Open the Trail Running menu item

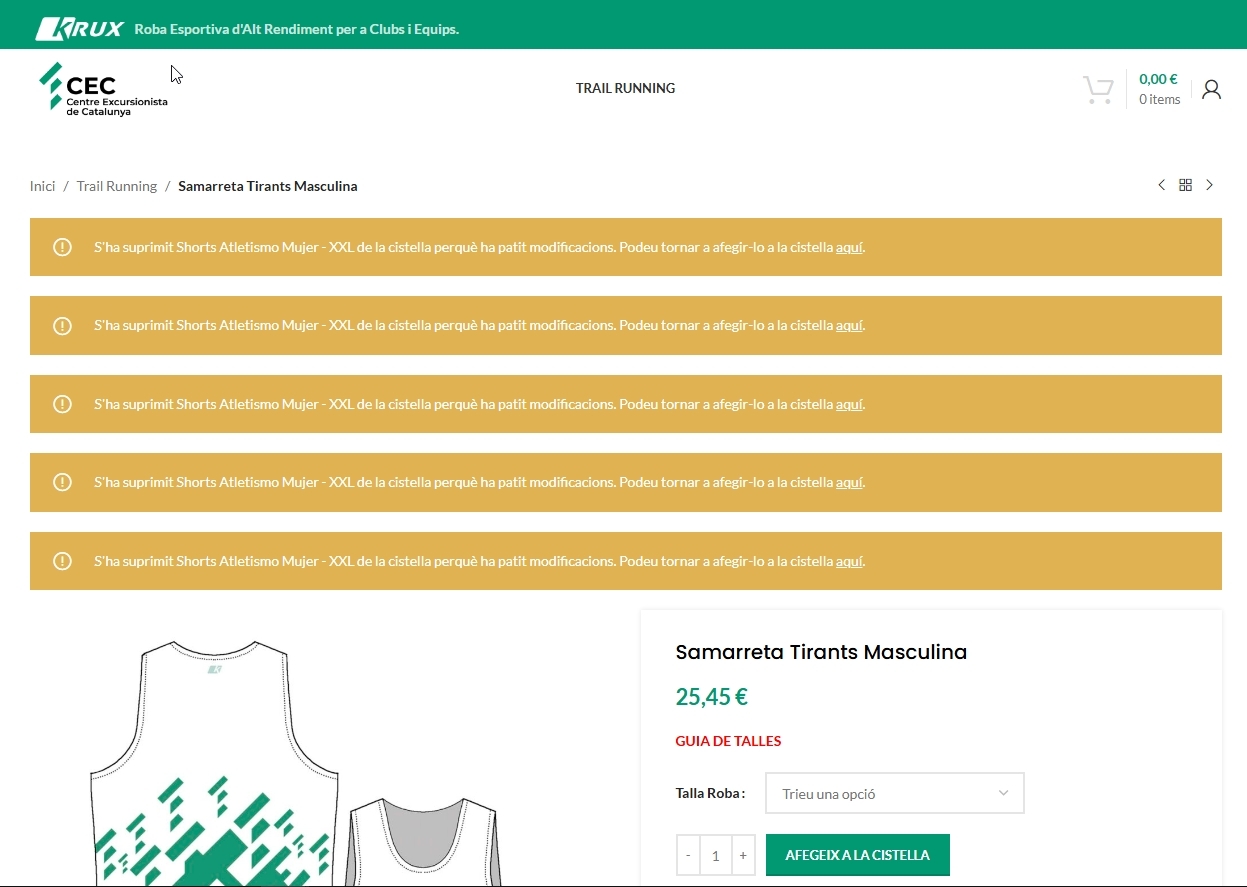click(x=625, y=88)
